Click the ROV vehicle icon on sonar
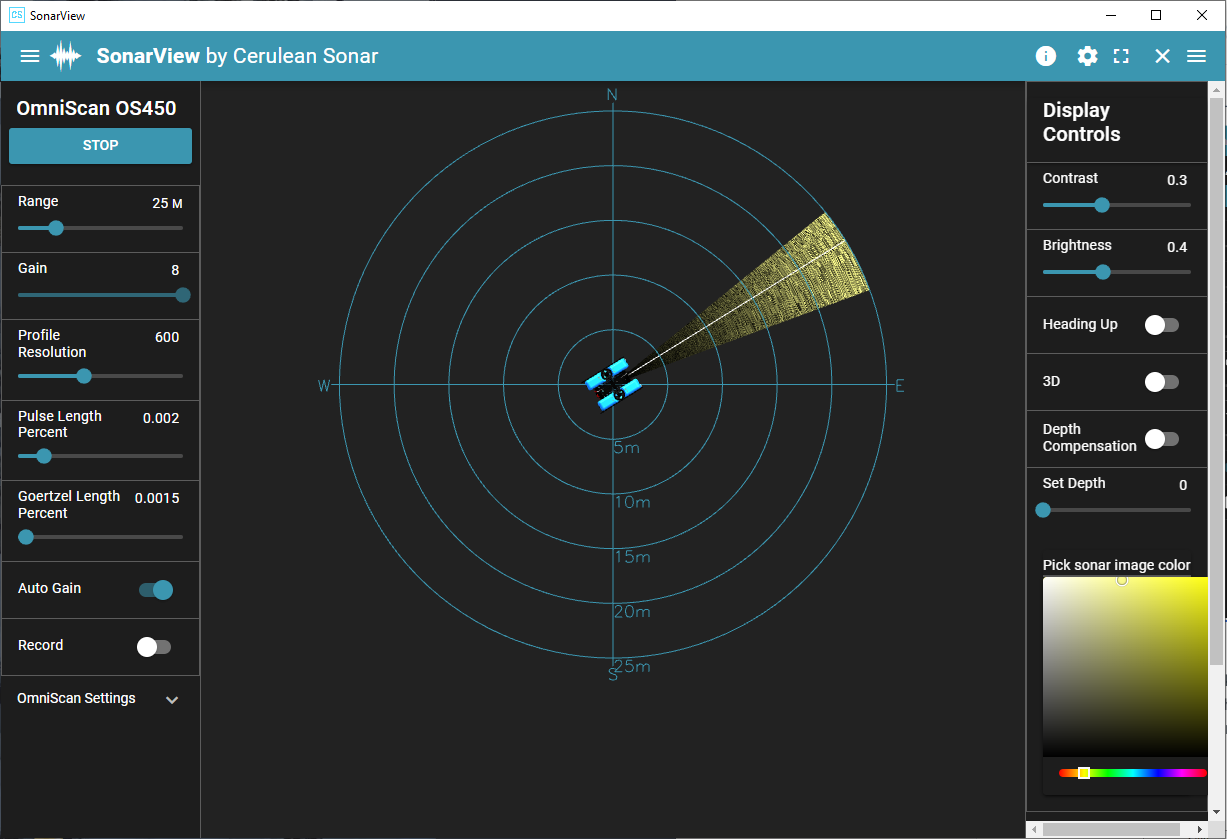This screenshot has width=1227, height=839. pos(613,384)
